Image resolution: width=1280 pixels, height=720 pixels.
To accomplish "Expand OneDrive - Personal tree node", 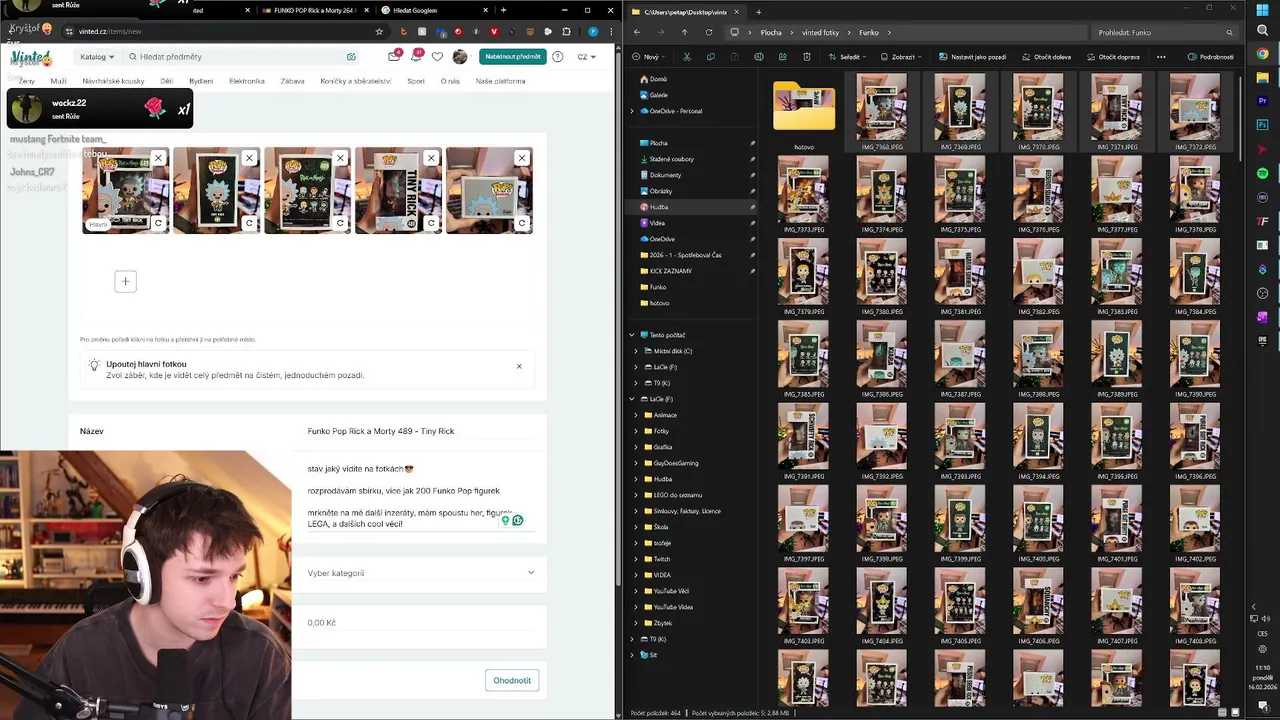I will coord(632,111).
